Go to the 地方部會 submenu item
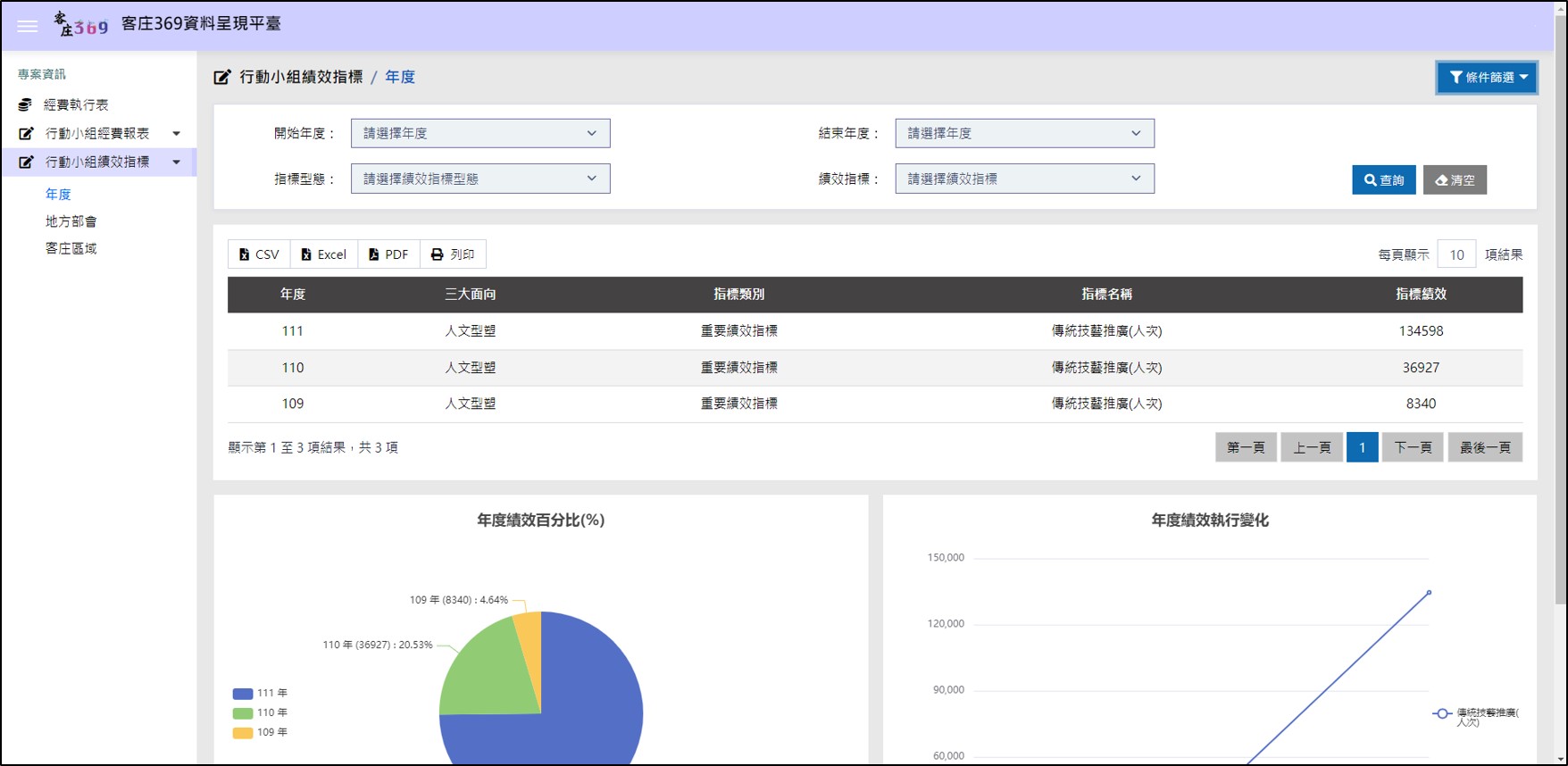The height and width of the screenshot is (766, 1568). point(71,221)
